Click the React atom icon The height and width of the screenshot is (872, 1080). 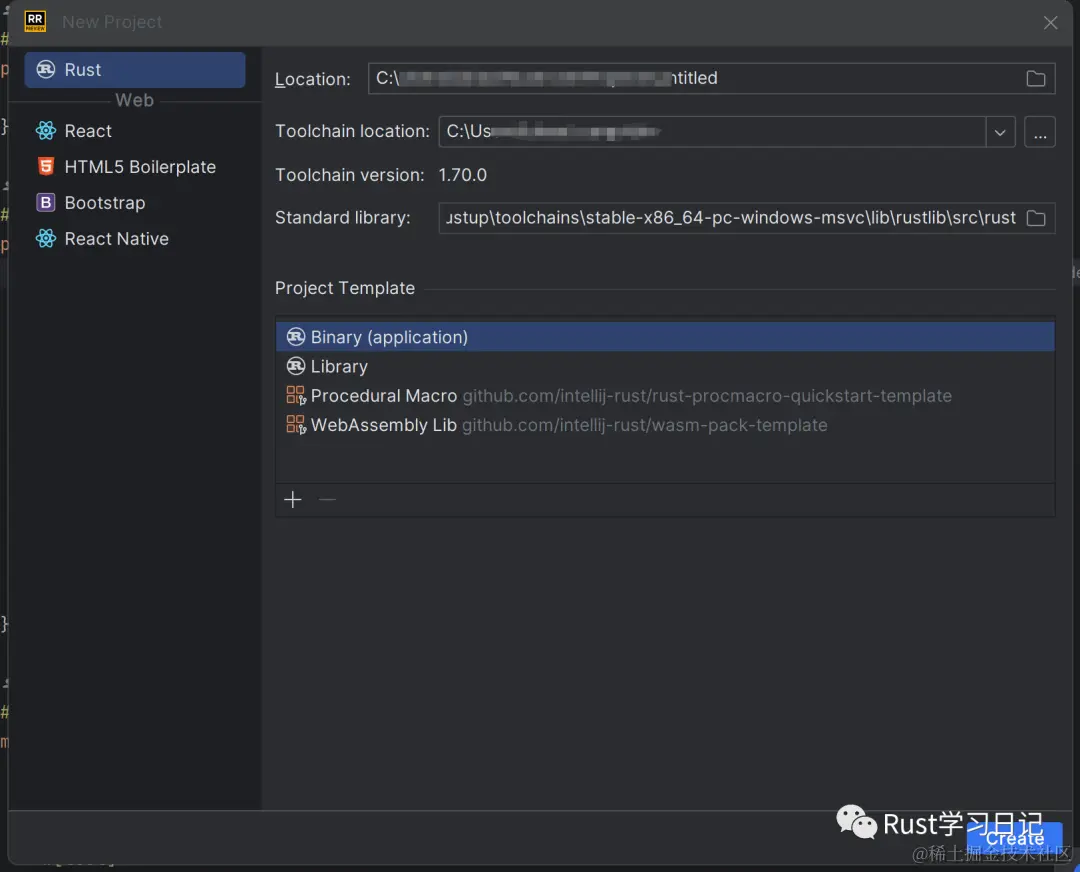(x=45, y=131)
